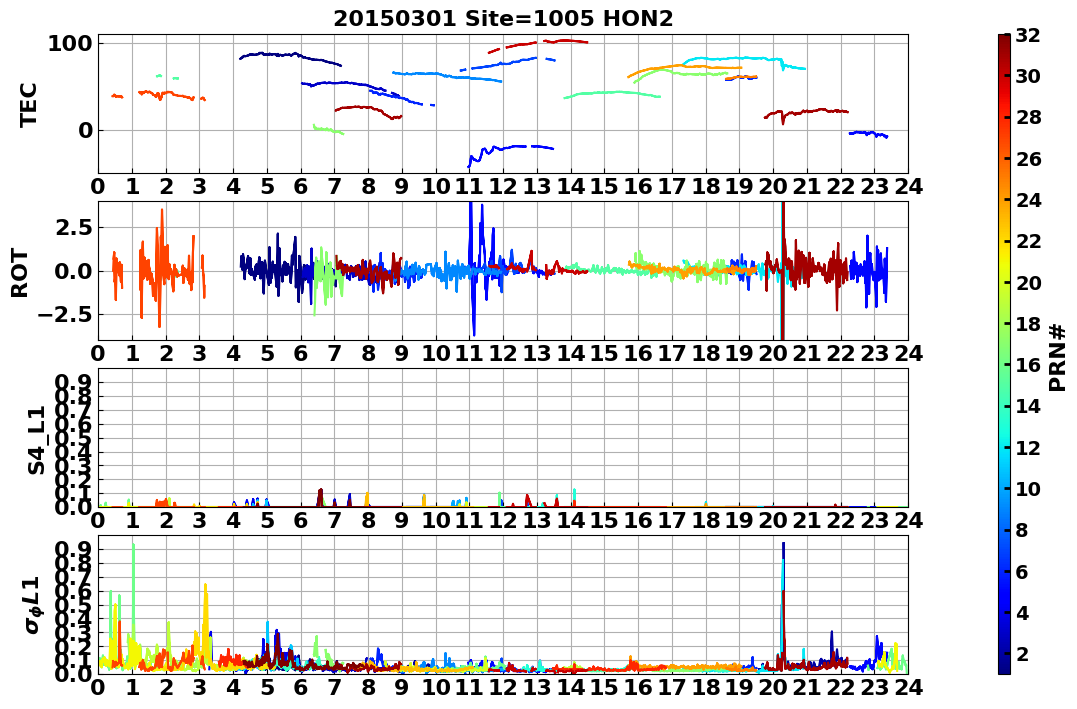The width and height of the screenshot is (1077, 709).
Task: Click hour '1' tick under the sigma-phi panel
Action: click(x=132, y=688)
